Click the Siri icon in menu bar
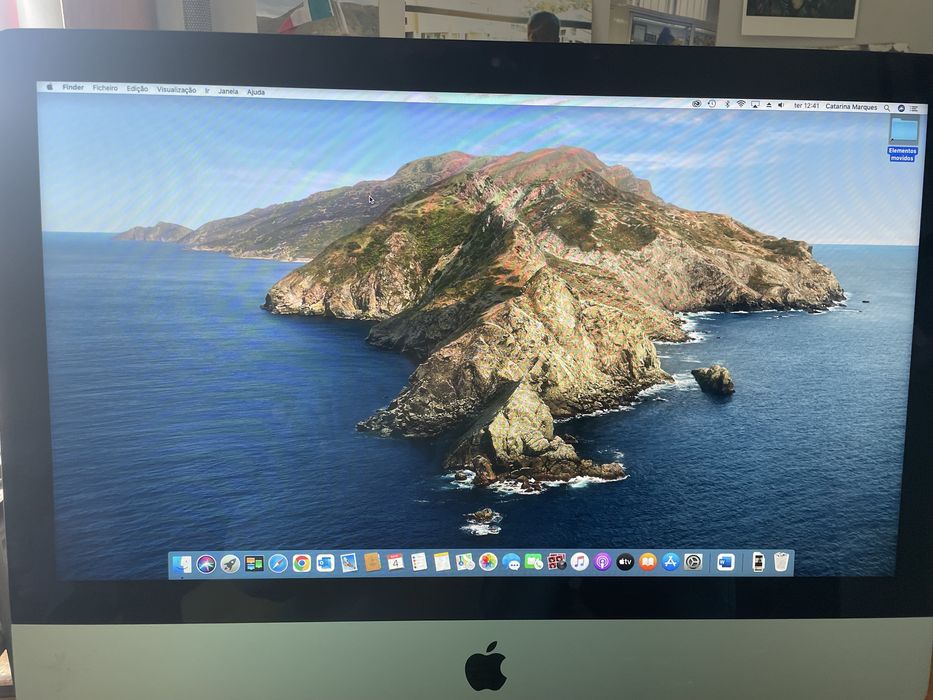This screenshot has height=700, width=933. (901, 108)
